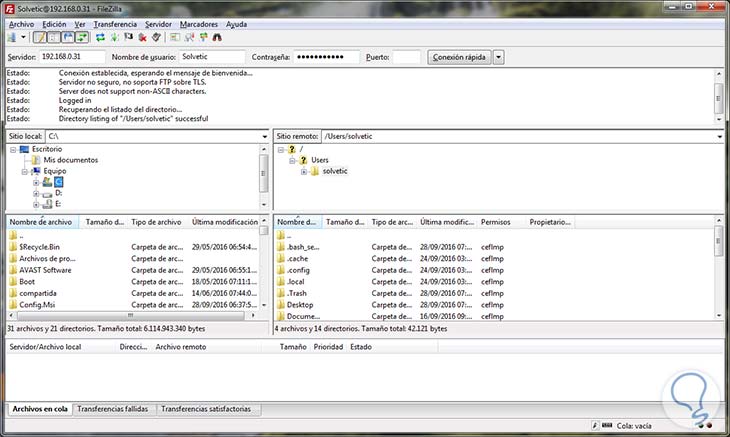Sort local files by Última modificación
The image size is (730, 437).
coord(224,222)
